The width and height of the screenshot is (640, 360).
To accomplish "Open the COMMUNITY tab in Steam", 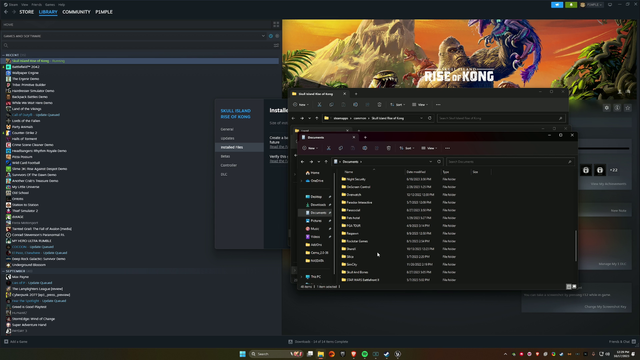I will 76,12.
